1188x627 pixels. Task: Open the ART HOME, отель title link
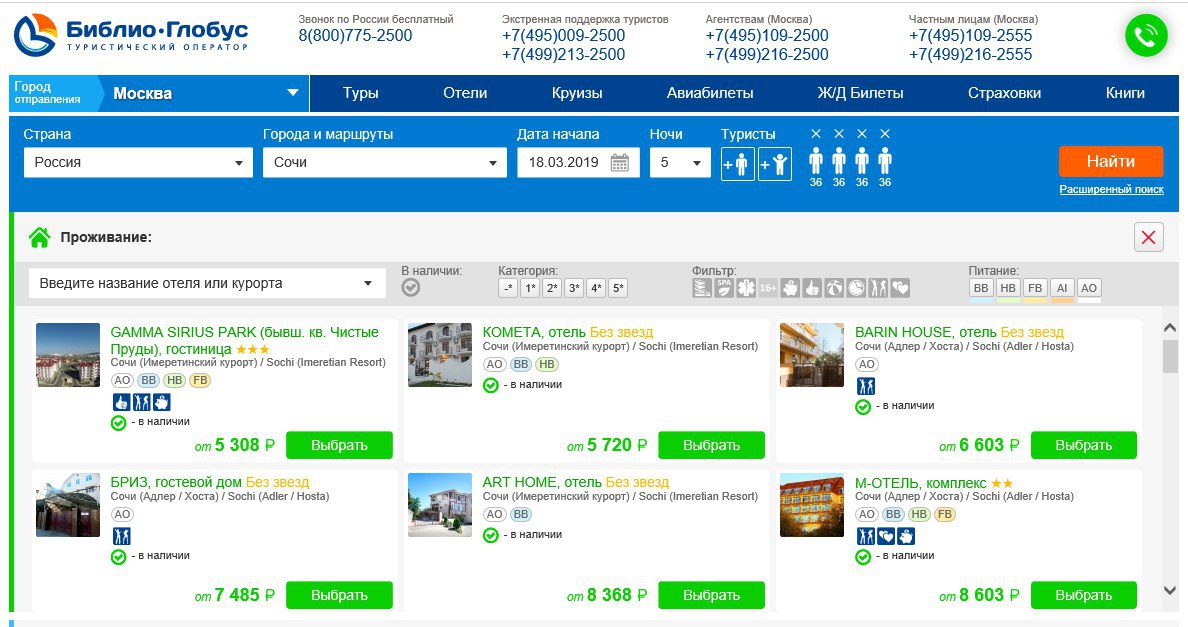coord(542,482)
